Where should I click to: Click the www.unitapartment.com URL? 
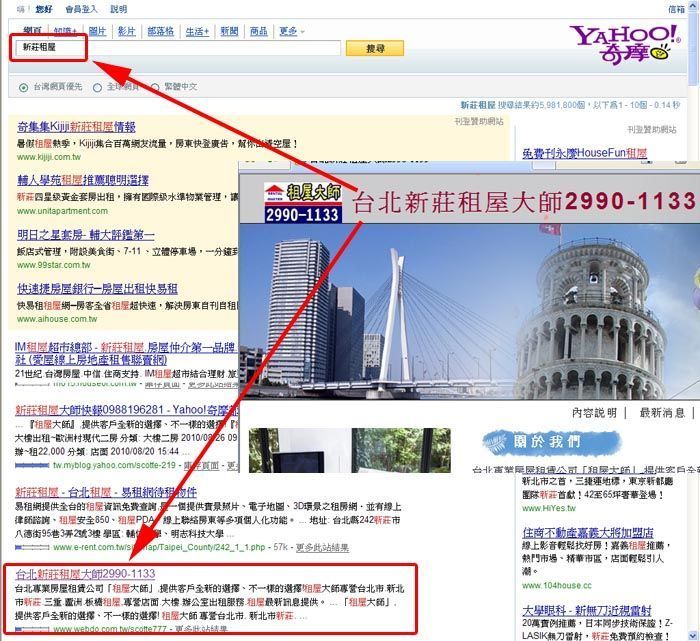click(62, 211)
